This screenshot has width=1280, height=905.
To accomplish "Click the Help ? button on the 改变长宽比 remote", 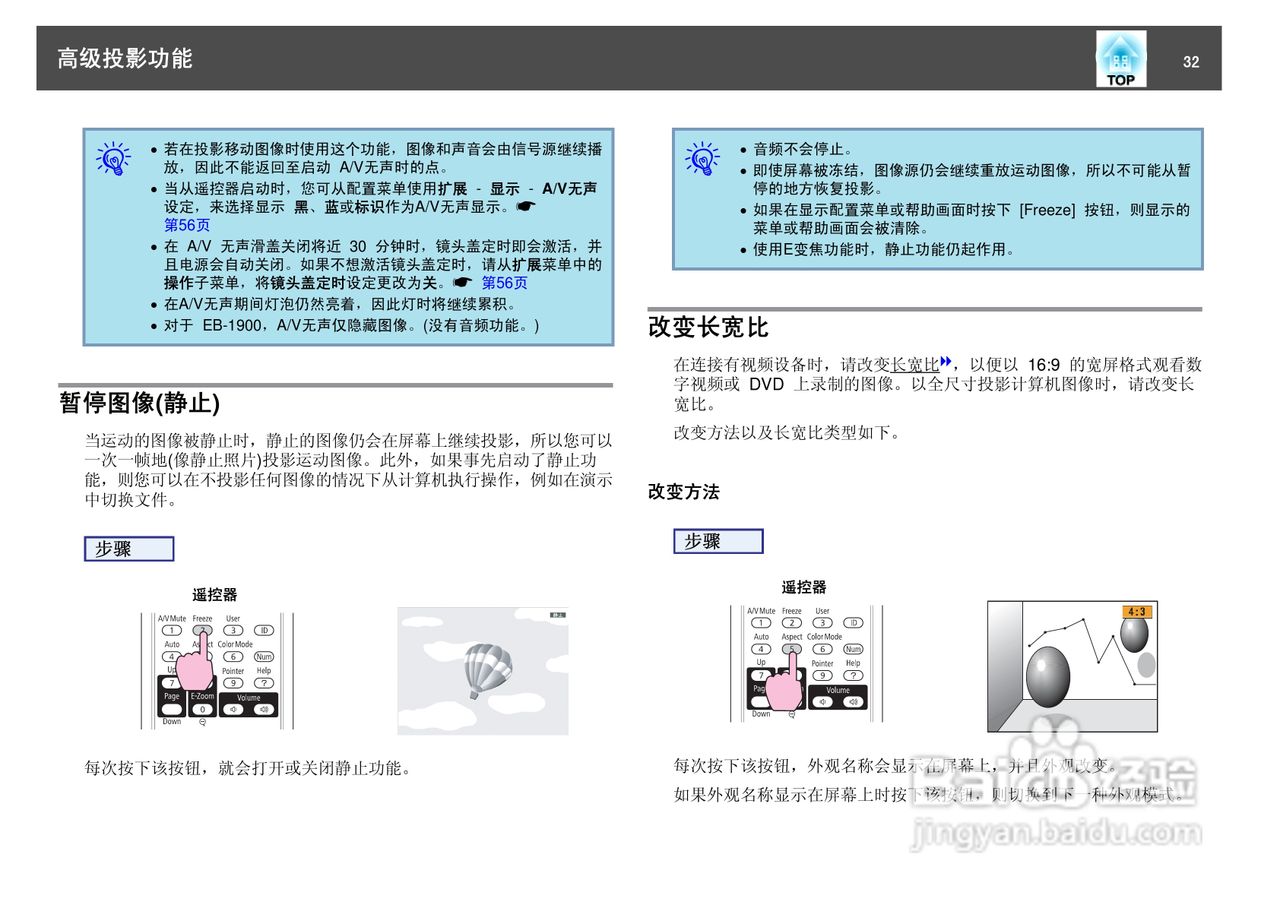I will [853, 675].
